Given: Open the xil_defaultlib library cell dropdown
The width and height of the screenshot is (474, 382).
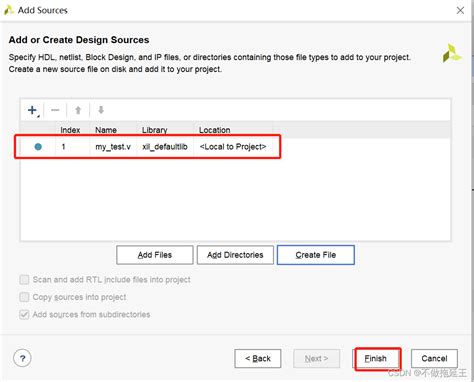Looking at the screenshot, I should click(165, 147).
